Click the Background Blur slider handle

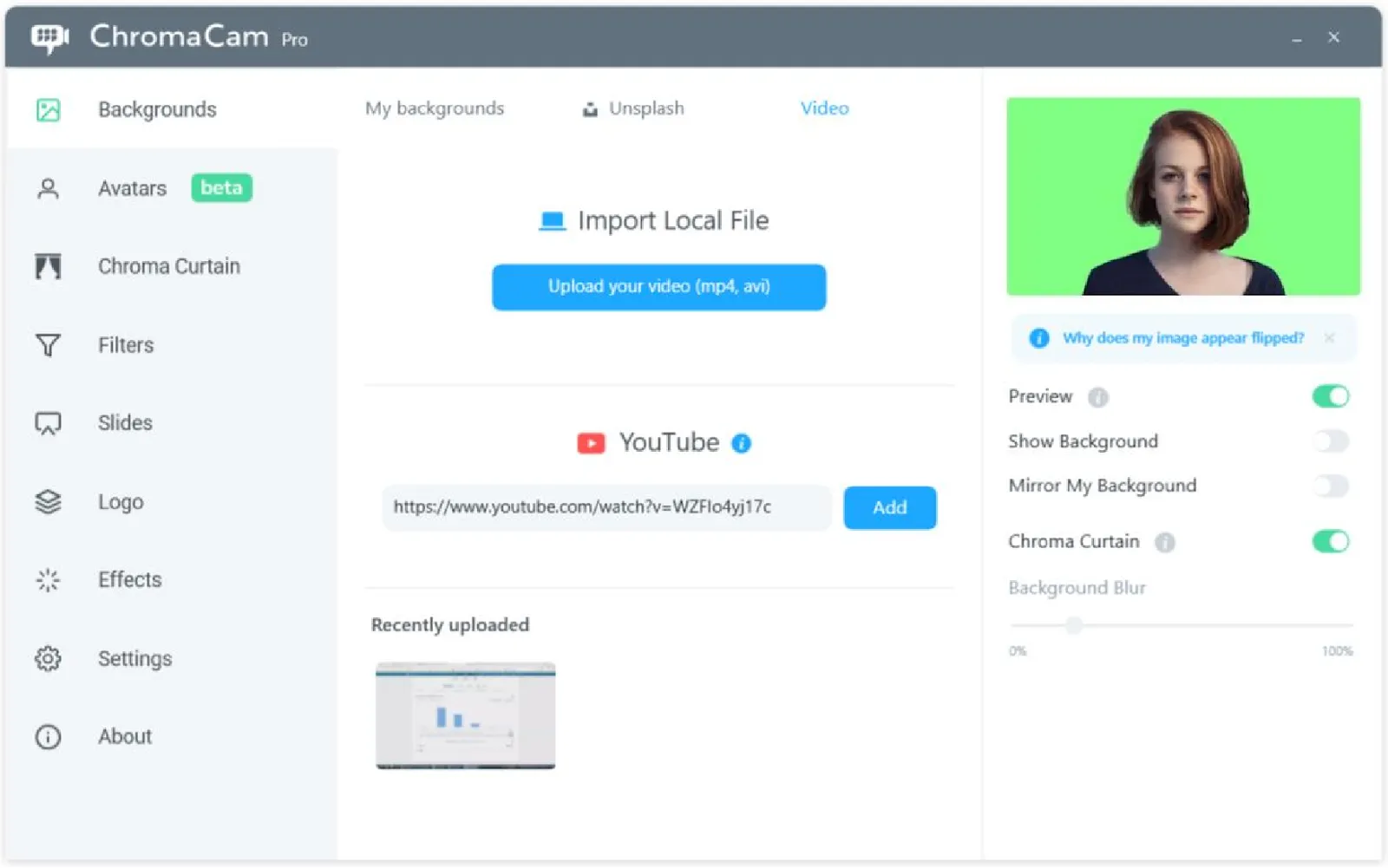click(x=1074, y=625)
